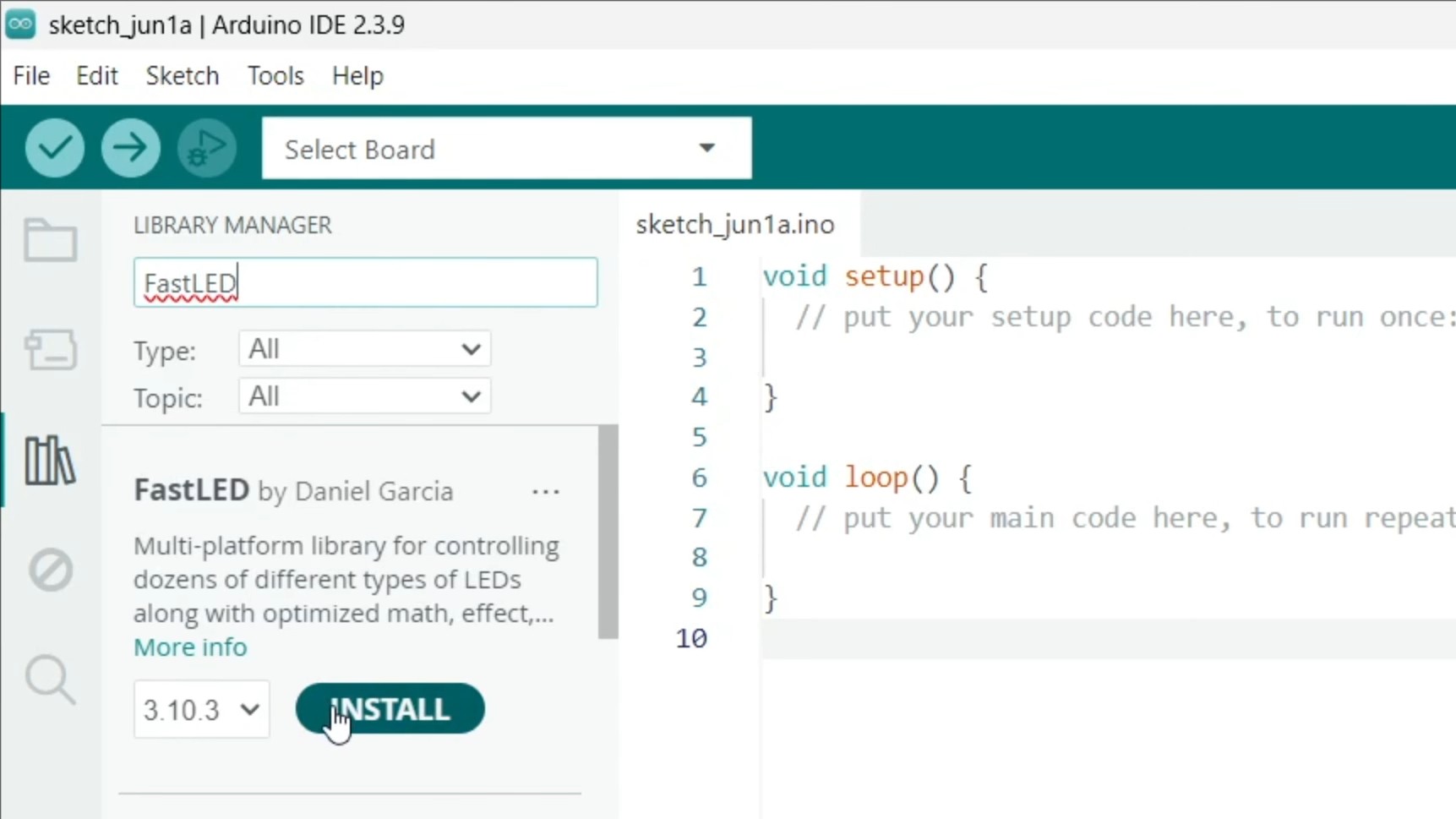The height and width of the screenshot is (819, 1456).
Task: Click the closing brace on line 9
Action: click(770, 598)
